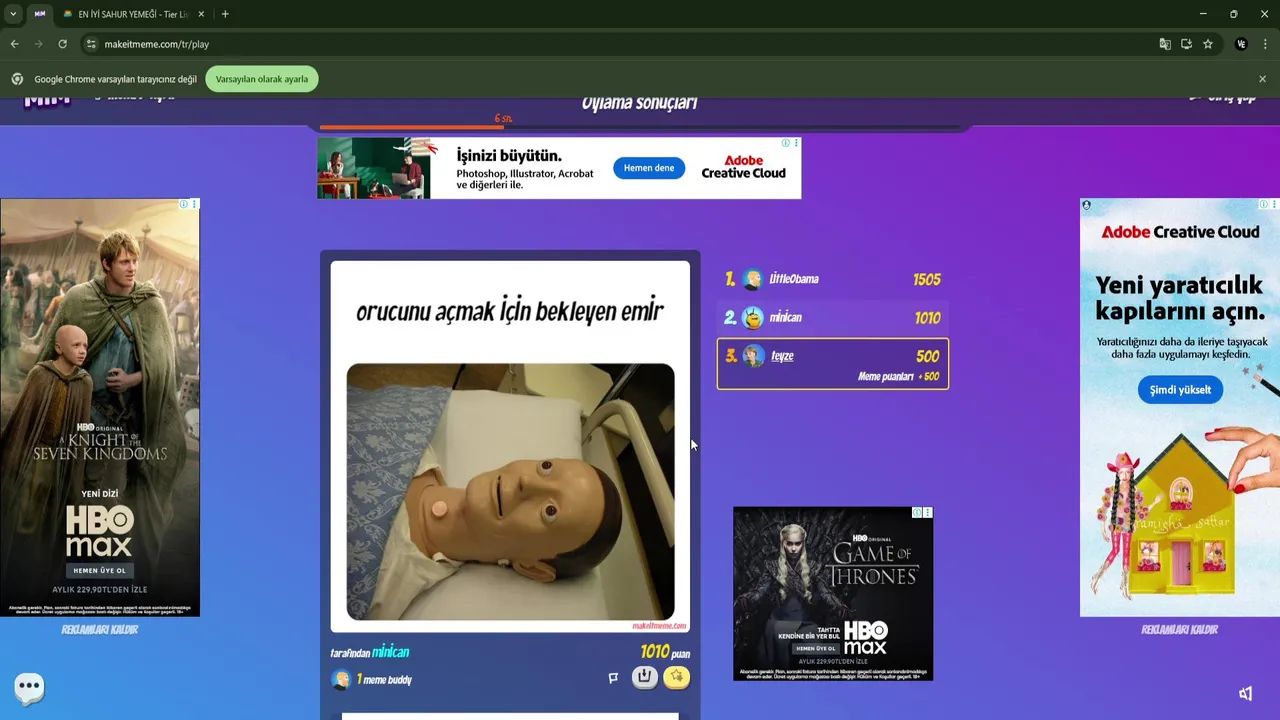Click meme caption 'orucunu açmak için bekleyen emir'
1280x720 pixels.
[510, 312]
